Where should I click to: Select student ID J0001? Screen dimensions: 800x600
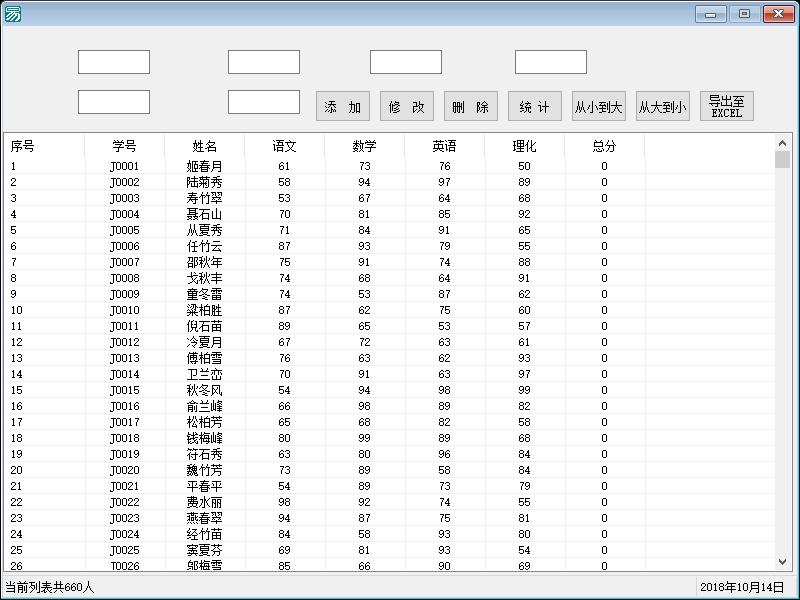coord(124,166)
